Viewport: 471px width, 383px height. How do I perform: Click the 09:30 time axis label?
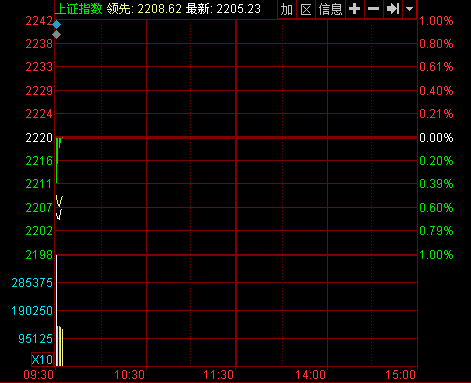point(39,375)
